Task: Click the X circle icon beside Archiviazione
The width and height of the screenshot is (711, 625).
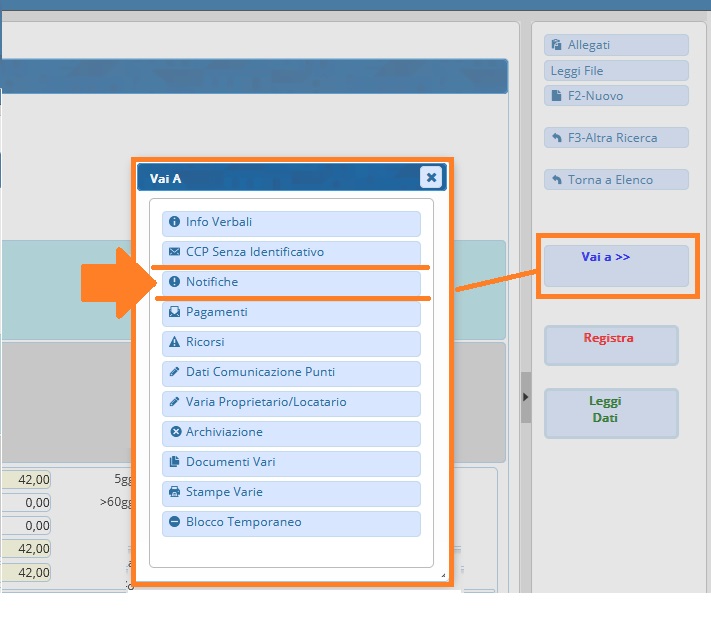Action: coord(175,432)
